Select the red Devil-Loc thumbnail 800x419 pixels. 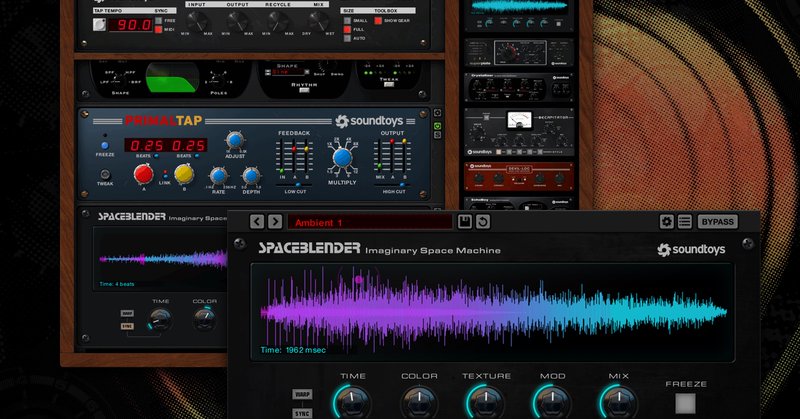click(519, 177)
